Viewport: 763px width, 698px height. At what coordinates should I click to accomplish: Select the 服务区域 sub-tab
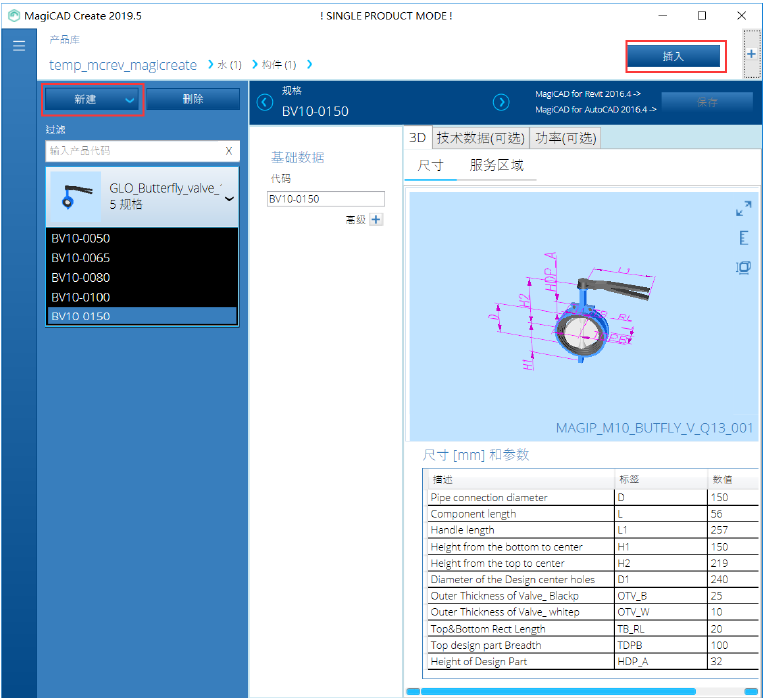(x=496, y=165)
